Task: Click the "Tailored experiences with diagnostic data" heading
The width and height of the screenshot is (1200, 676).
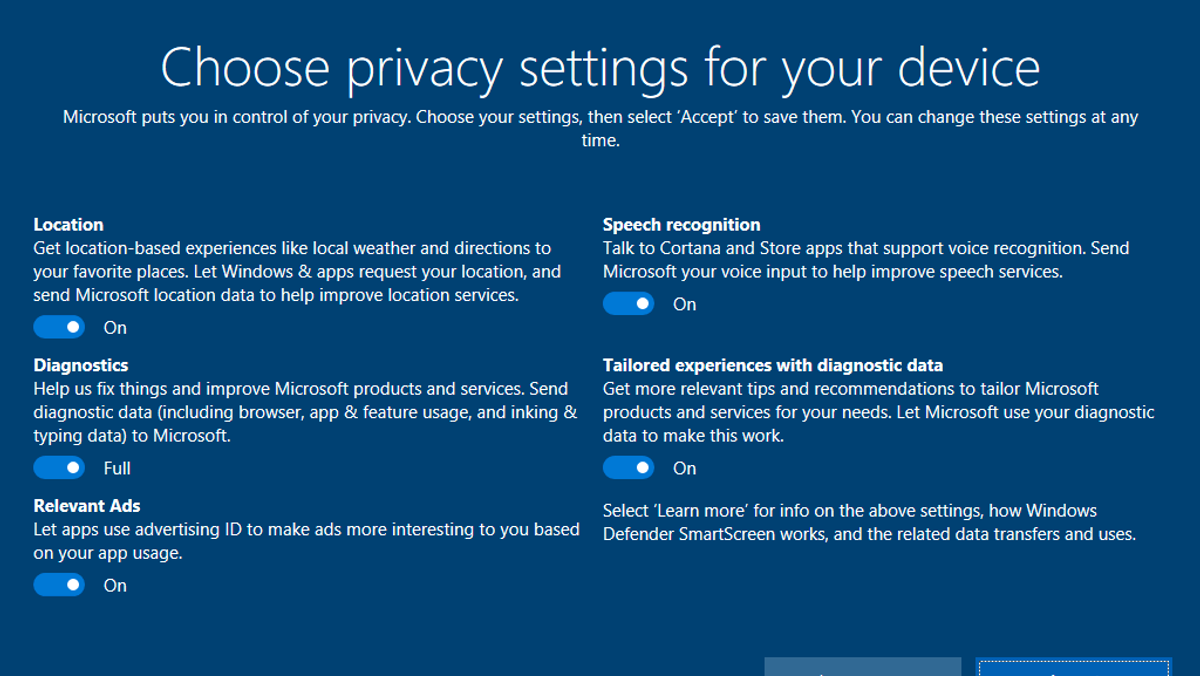Action: click(772, 365)
